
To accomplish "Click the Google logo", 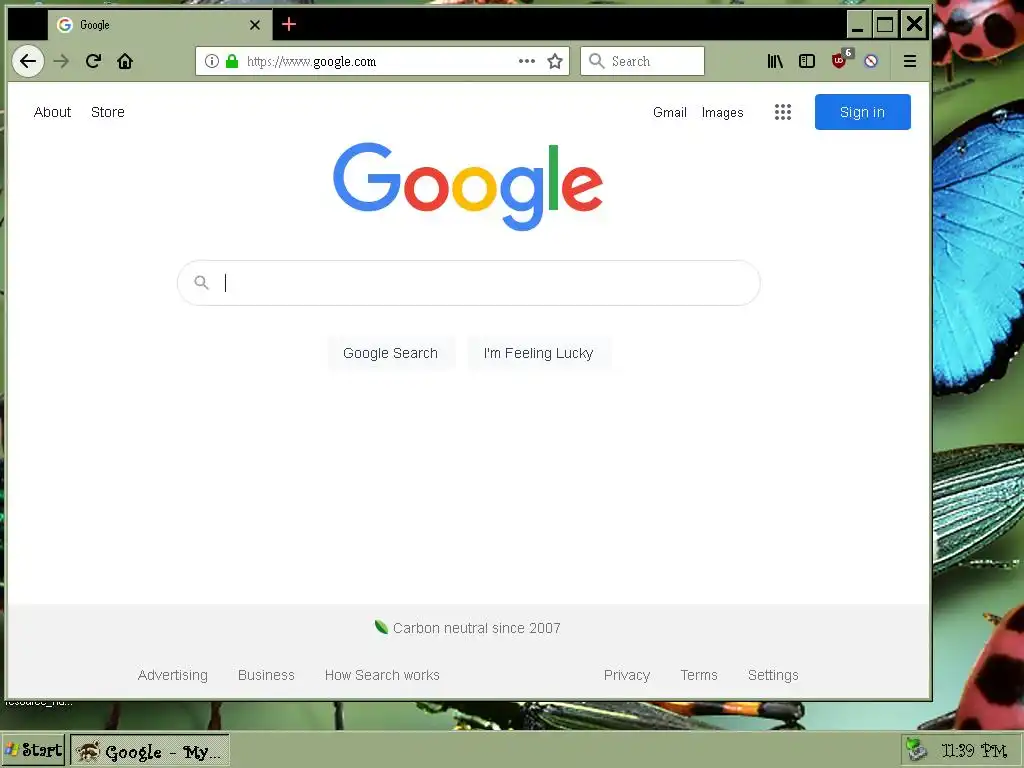I will (x=468, y=186).
